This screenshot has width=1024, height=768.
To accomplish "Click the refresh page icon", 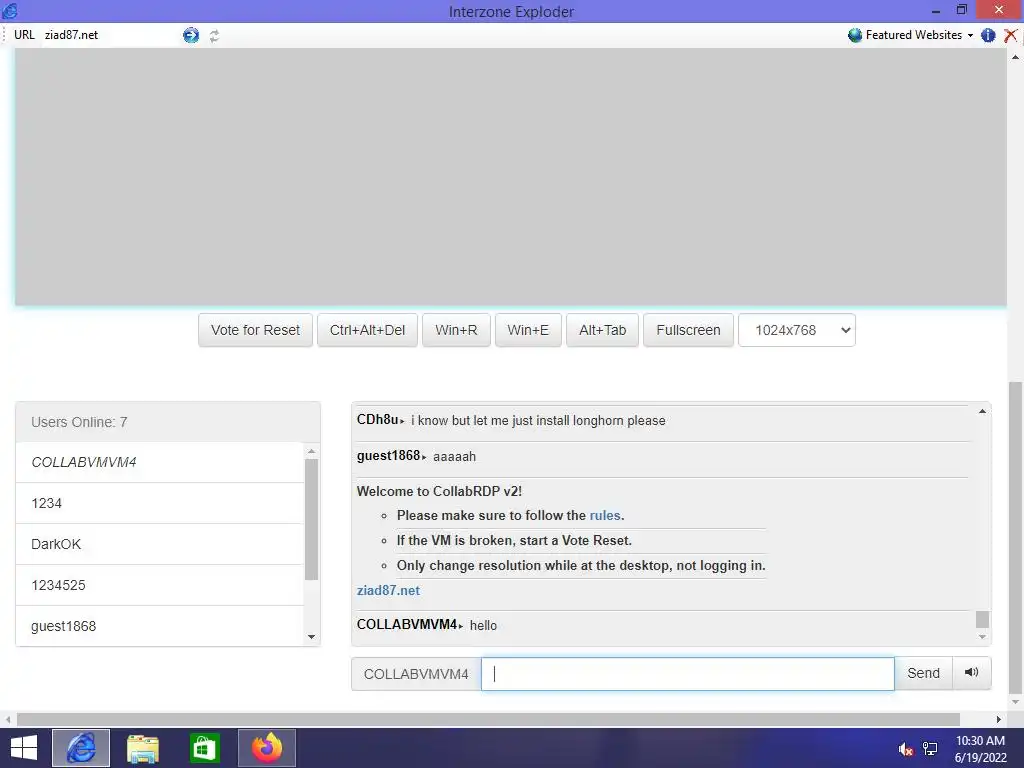I will pyautogui.click(x=214, y=36).
